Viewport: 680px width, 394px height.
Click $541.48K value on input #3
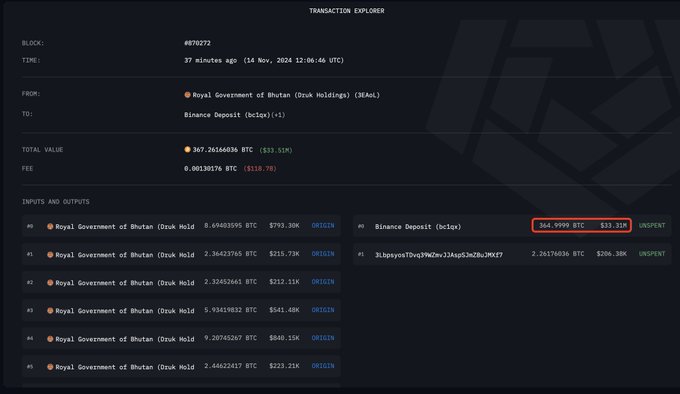point(284,310)
